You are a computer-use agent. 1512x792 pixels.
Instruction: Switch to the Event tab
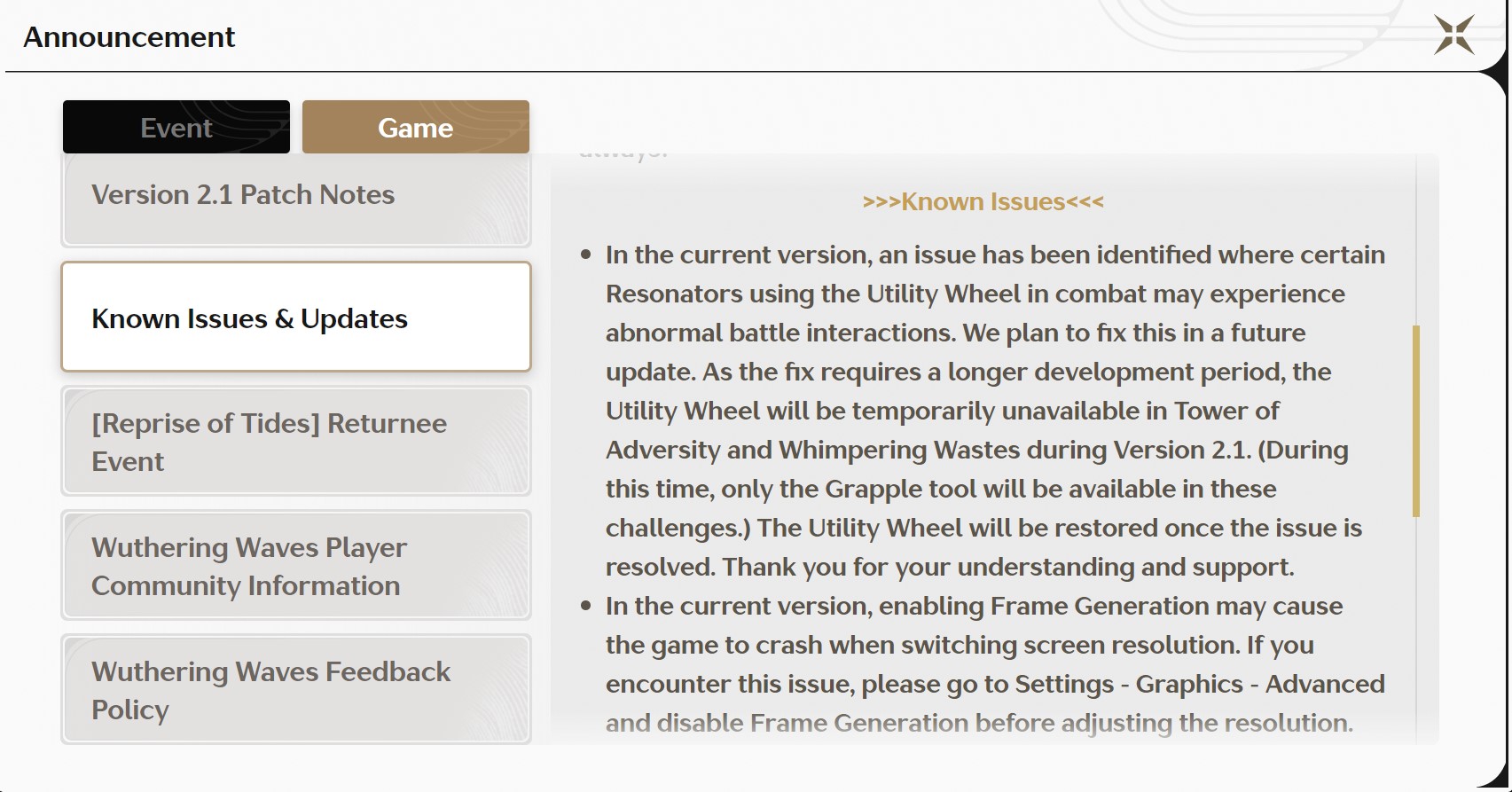point(176,127)
